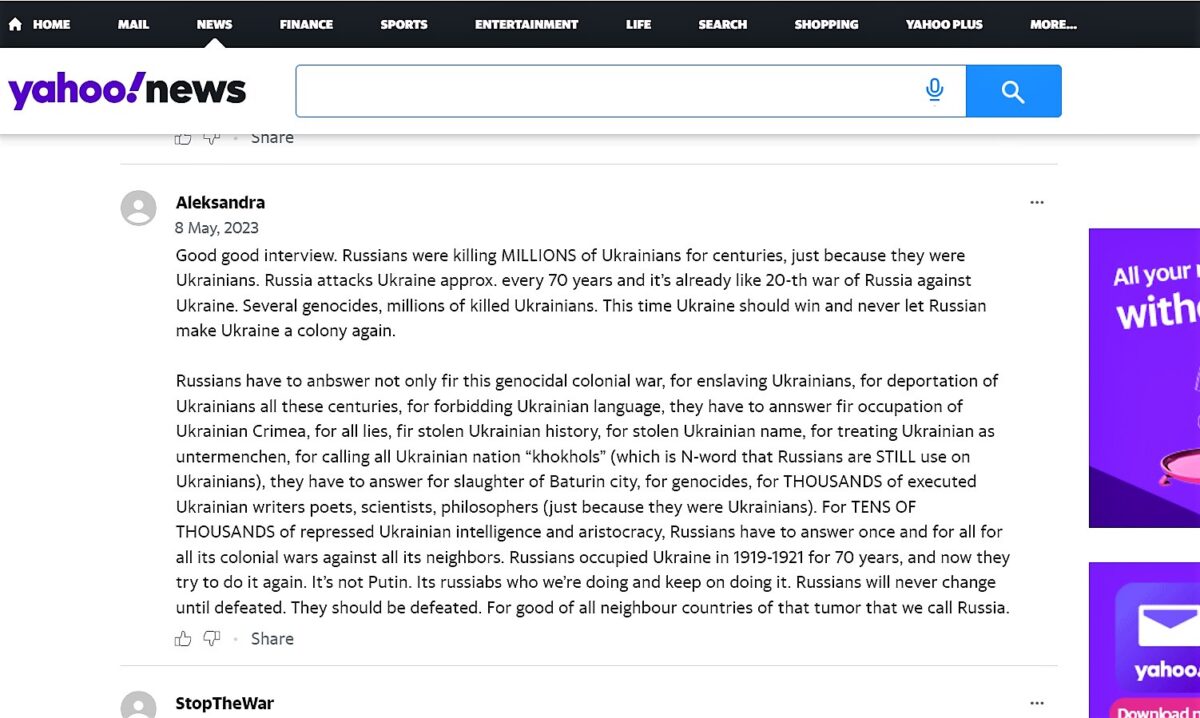Share Aleksandra's comment
Screen dimensions: 1200x718
[x=272, y=638]
